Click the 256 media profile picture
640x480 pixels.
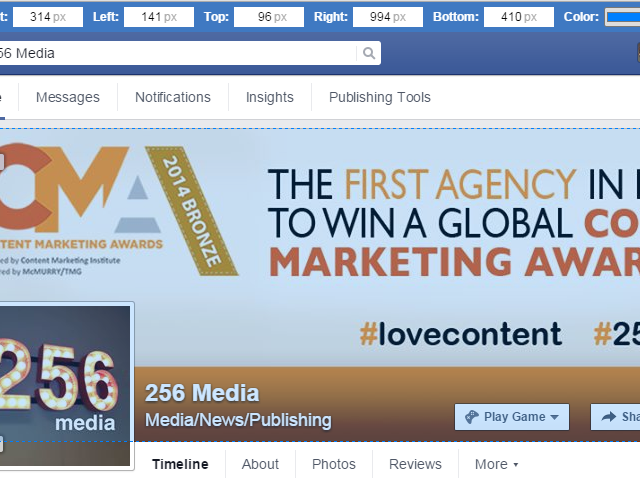[65, 386]
